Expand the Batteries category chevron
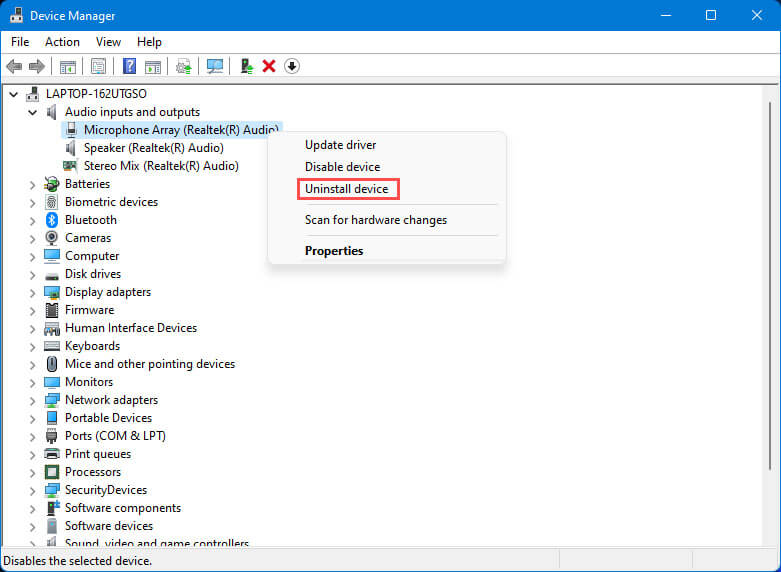The height and width of the screenshot is (572, 781). pos(32,185)
